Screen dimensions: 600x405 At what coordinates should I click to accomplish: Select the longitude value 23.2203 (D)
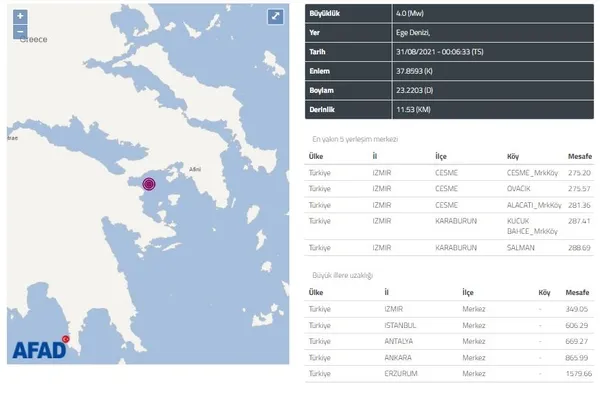click(414, 90)
